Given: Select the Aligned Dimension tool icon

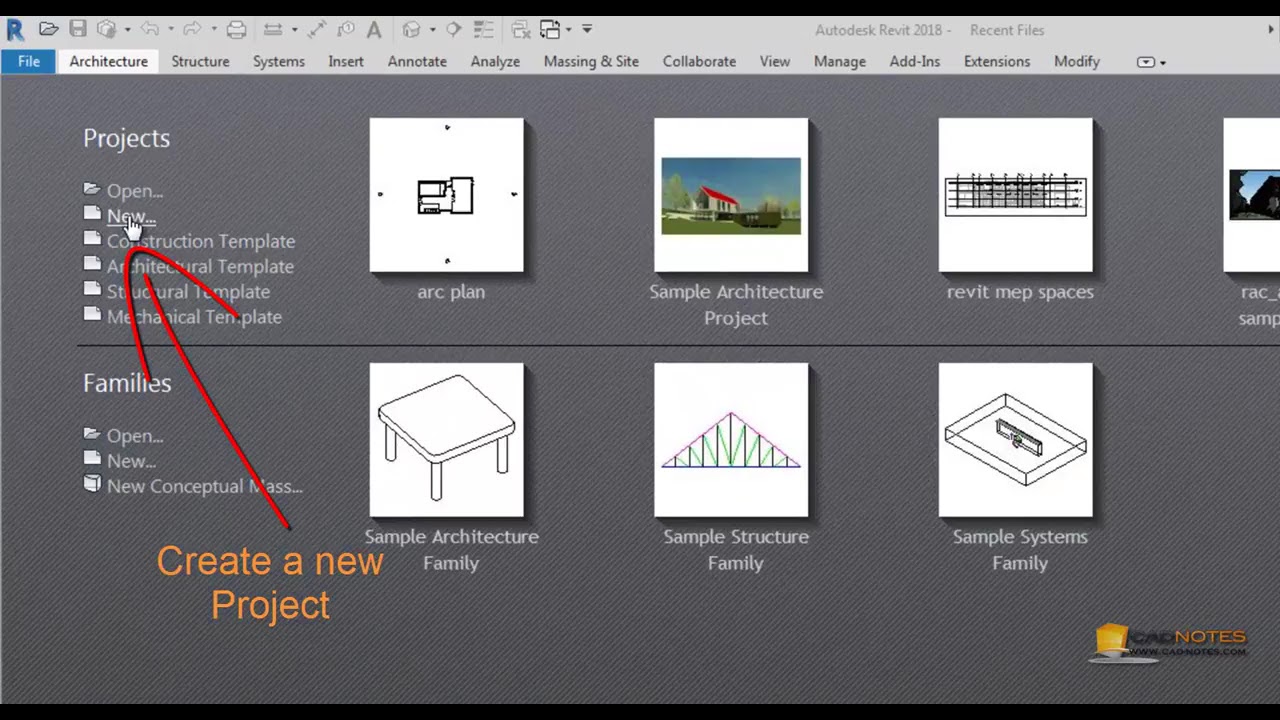Looking at the screenshot, I should point(317,29).
